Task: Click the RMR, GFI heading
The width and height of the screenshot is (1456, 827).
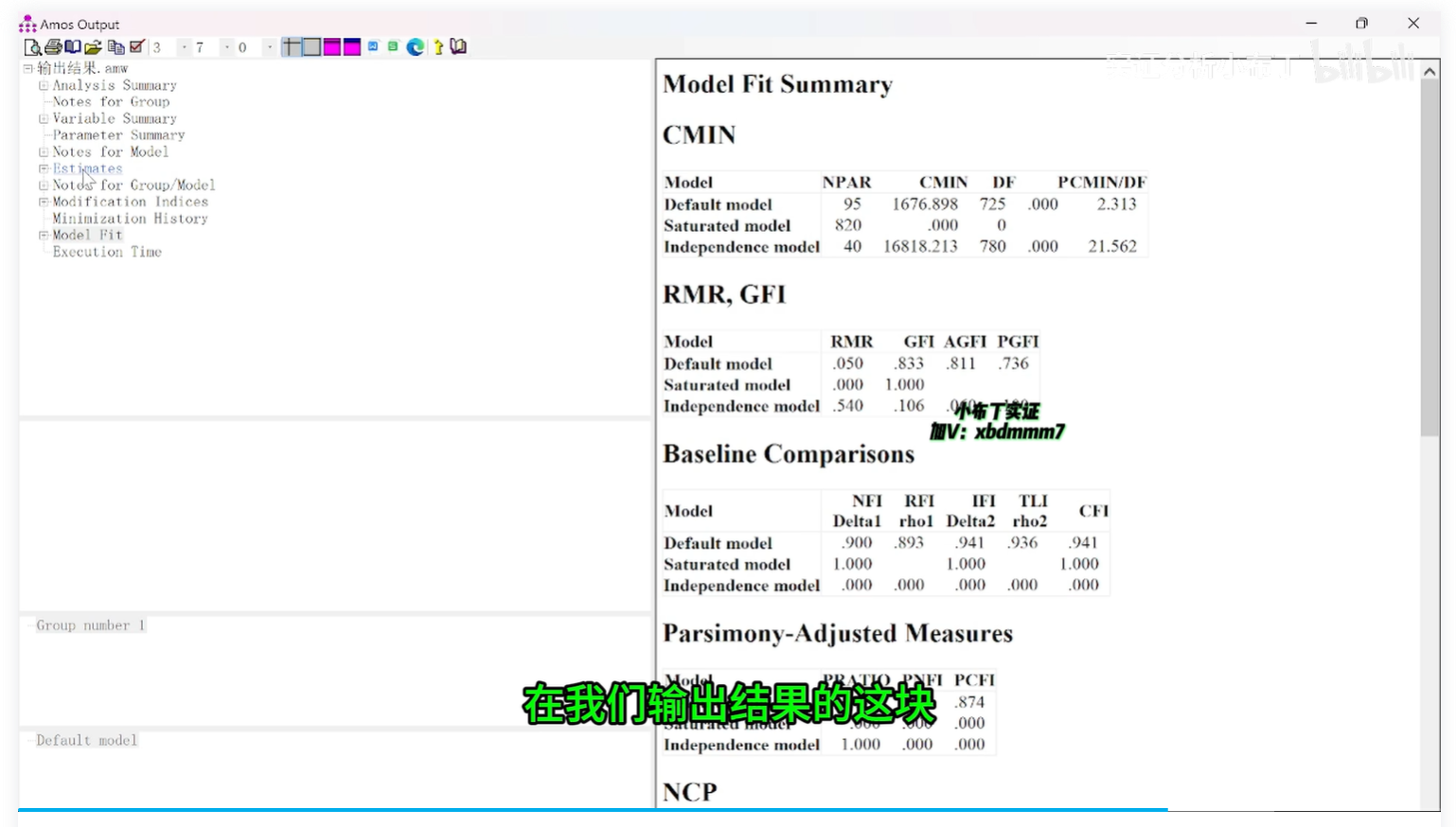Action: tap(724, 294)
